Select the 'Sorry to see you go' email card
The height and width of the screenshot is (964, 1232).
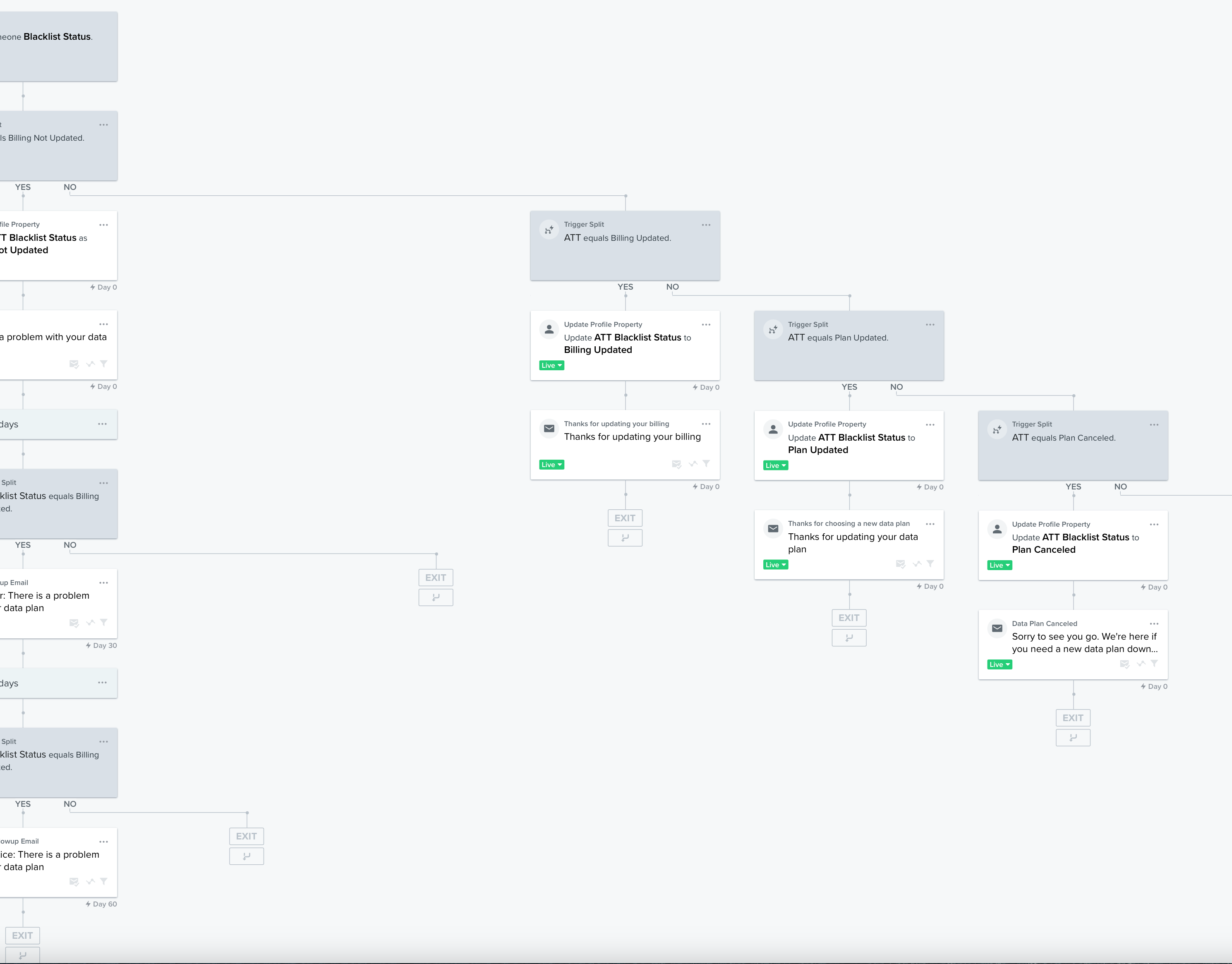[x=1073, y=645]
